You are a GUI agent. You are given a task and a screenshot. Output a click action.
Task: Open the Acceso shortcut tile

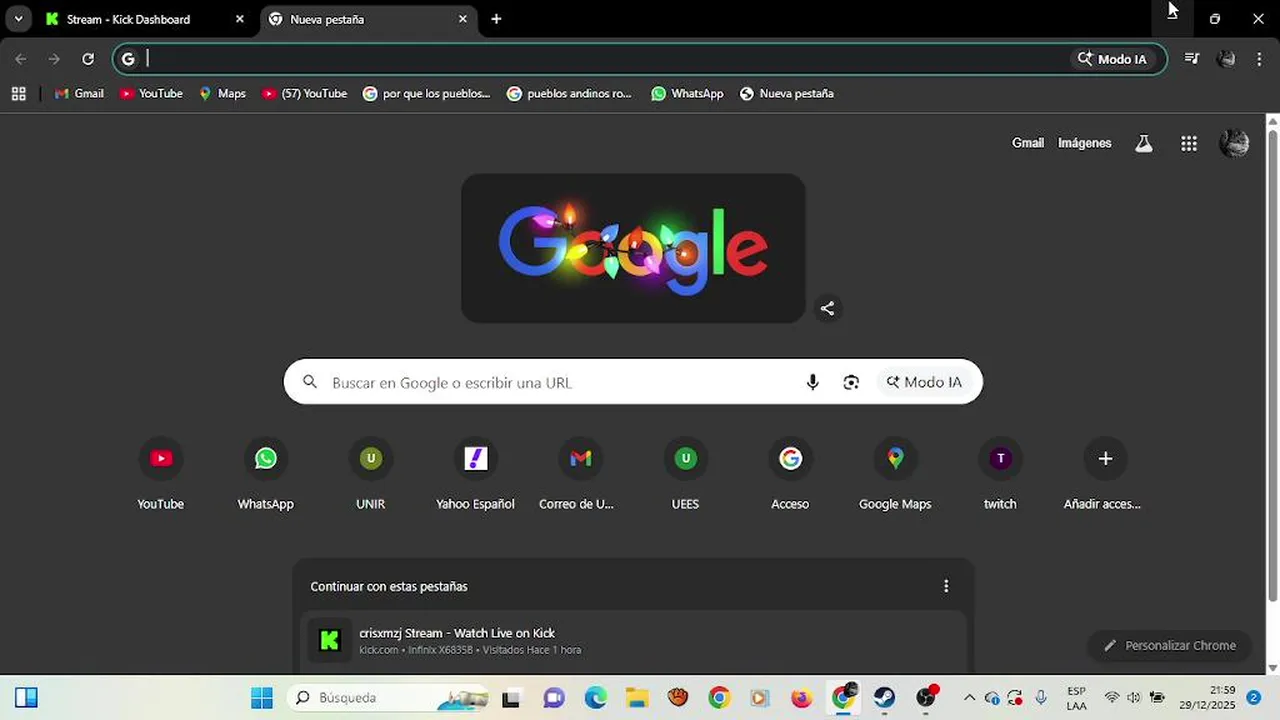pos(791,474)
